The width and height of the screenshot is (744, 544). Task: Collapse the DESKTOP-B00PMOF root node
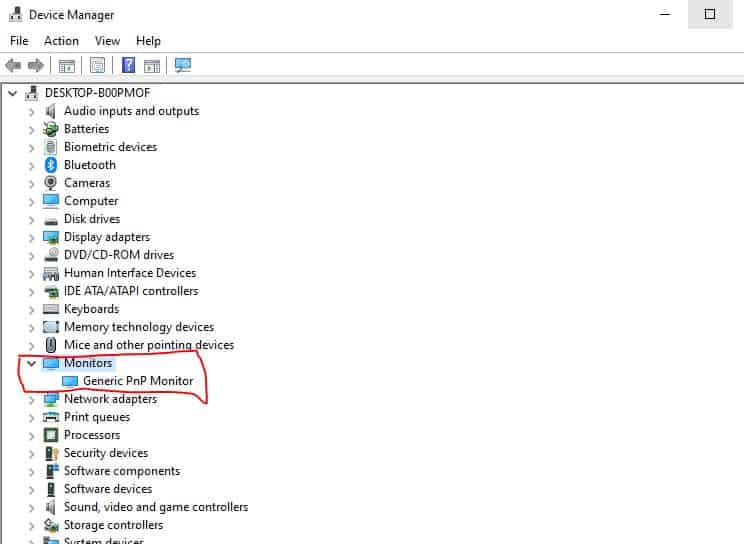tap(13, 93)
